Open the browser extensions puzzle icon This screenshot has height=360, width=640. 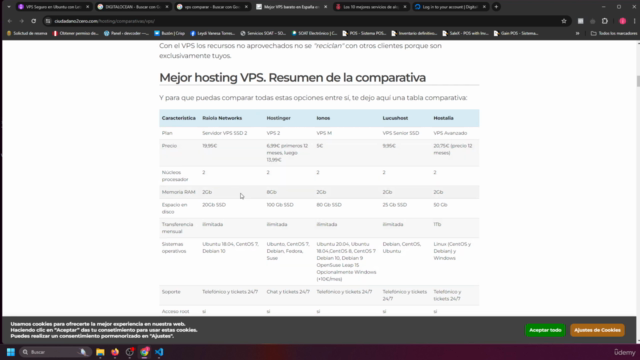click(x=605, y=21)
